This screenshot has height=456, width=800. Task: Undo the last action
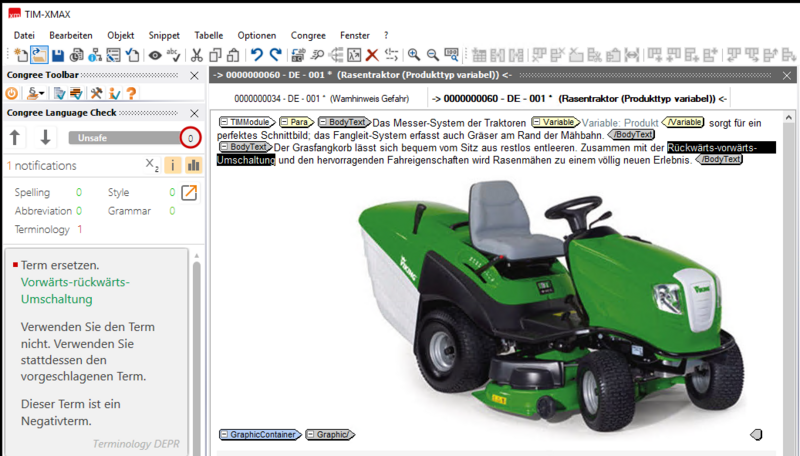[x=257, y=55]
